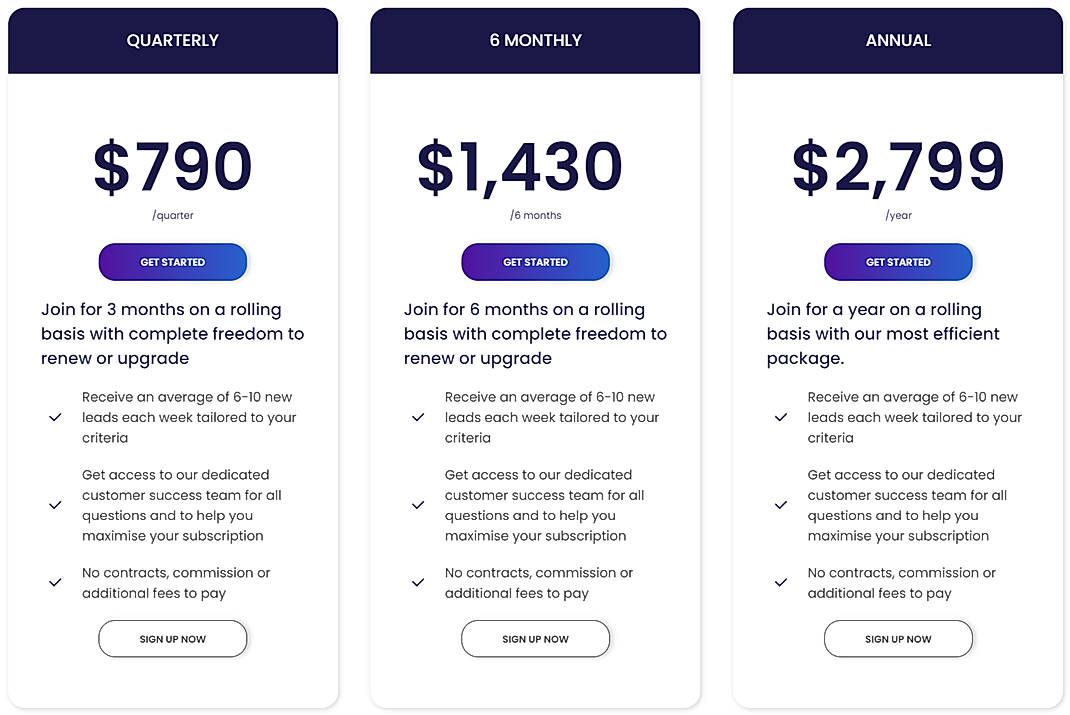This screenshot has height=715, width=1070.
Task: Click the checkmark beside Annual leads feature
Action: click(781, 417)
